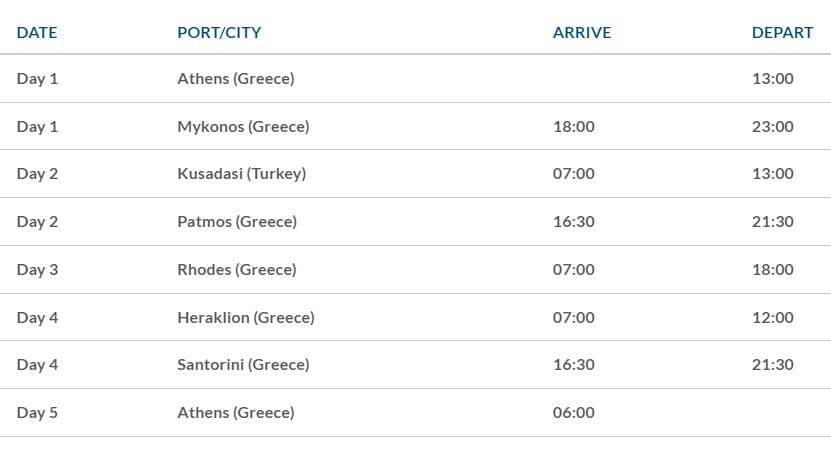The width and height of the screenshot is (831, 452).
Task: Click Santorini departure time 21:30
Action: (773, 365)
